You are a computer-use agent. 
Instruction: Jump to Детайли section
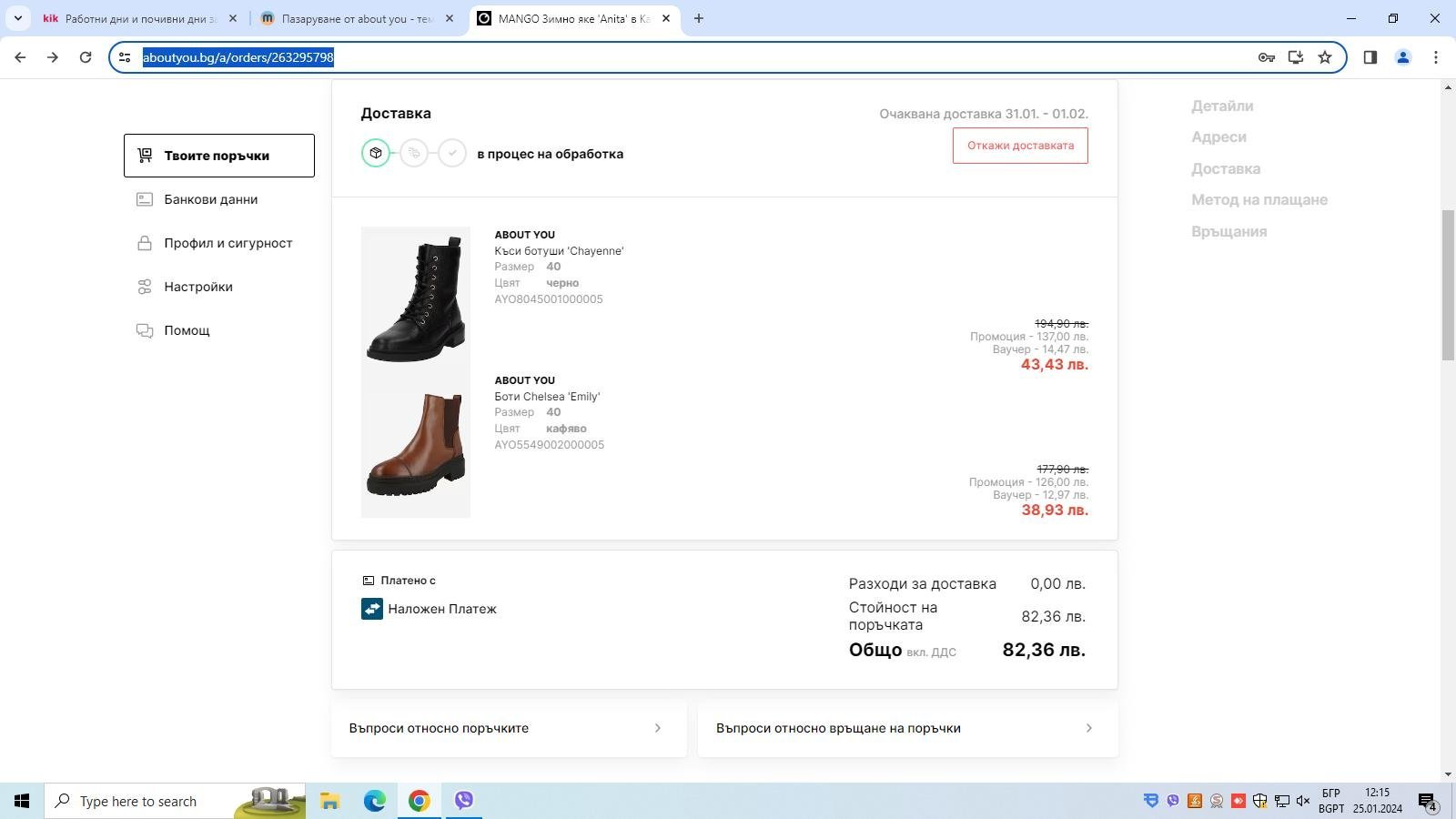[x=1222, y=106]
